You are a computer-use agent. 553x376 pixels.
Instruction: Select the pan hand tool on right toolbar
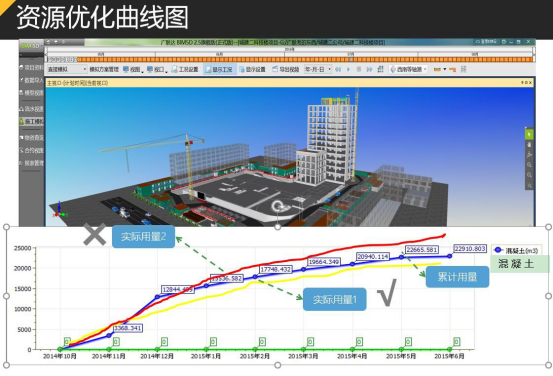coord(529,145)
